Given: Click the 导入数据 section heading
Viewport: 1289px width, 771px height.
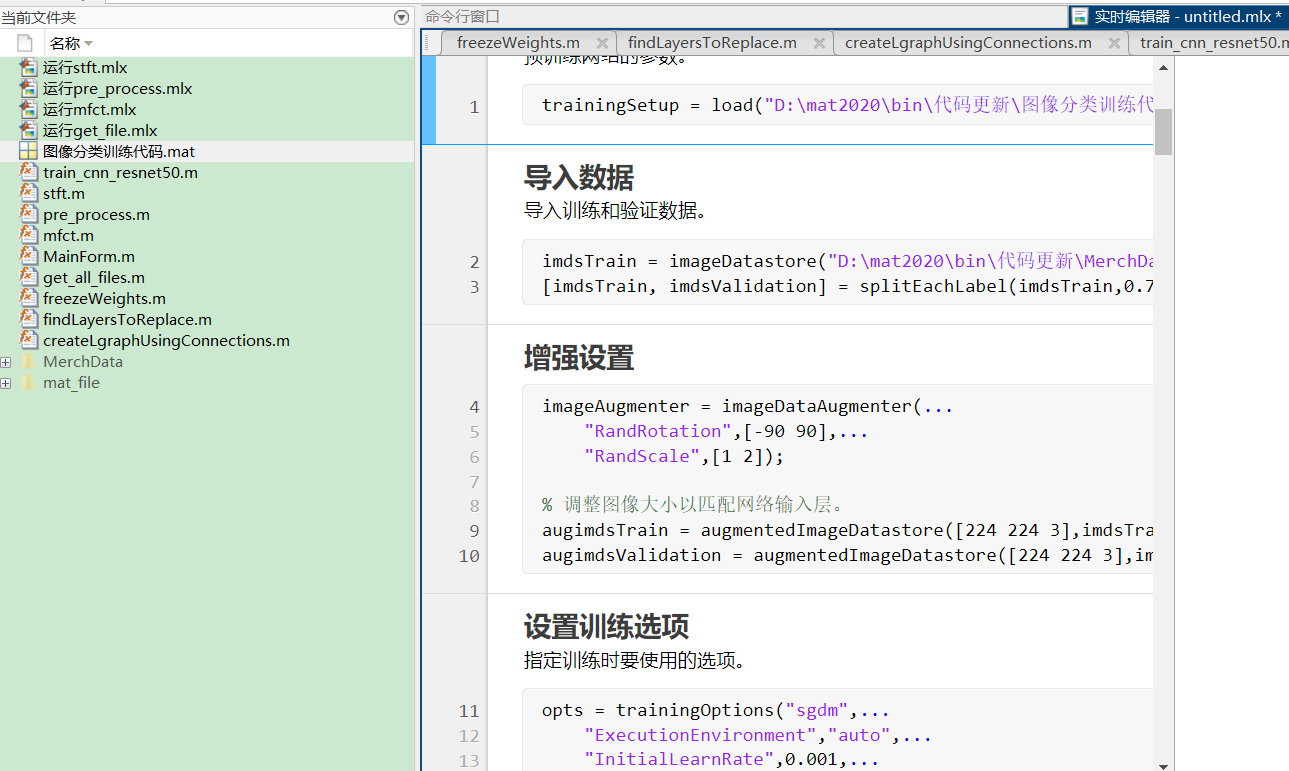Looking at the screenshot, I should tap(579, 178).
